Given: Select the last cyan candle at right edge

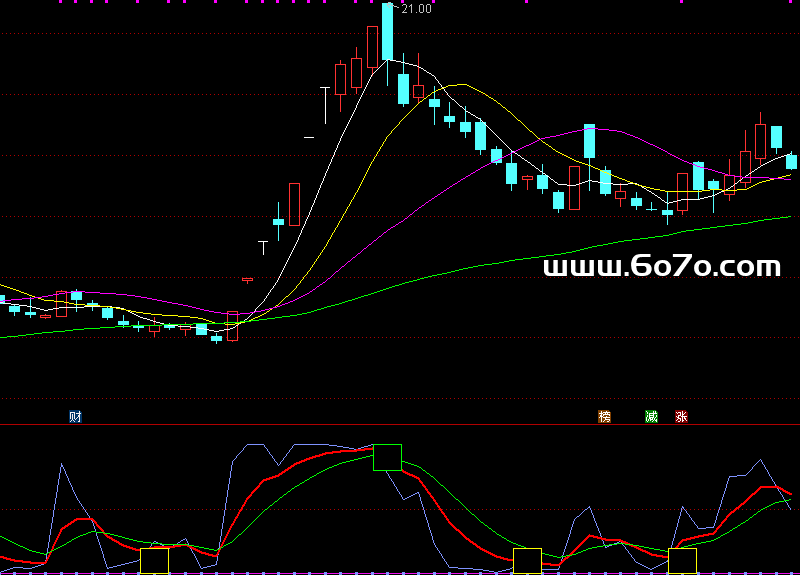Looking at the screenshot, I should tap(792, 161).
